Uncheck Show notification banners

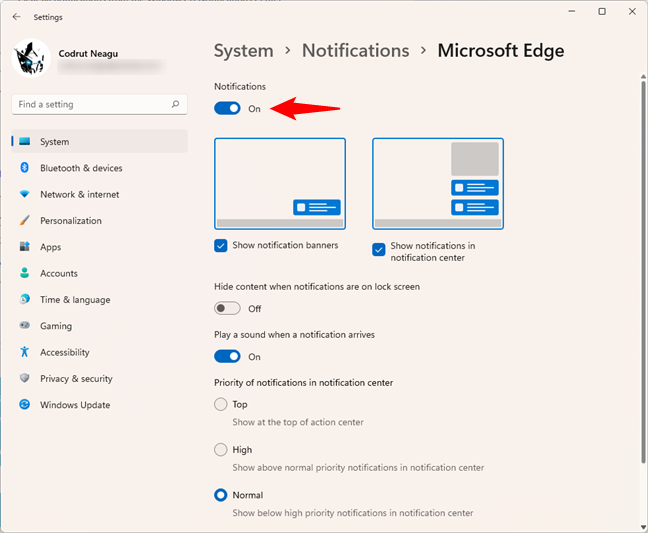(x=221, y=245)
